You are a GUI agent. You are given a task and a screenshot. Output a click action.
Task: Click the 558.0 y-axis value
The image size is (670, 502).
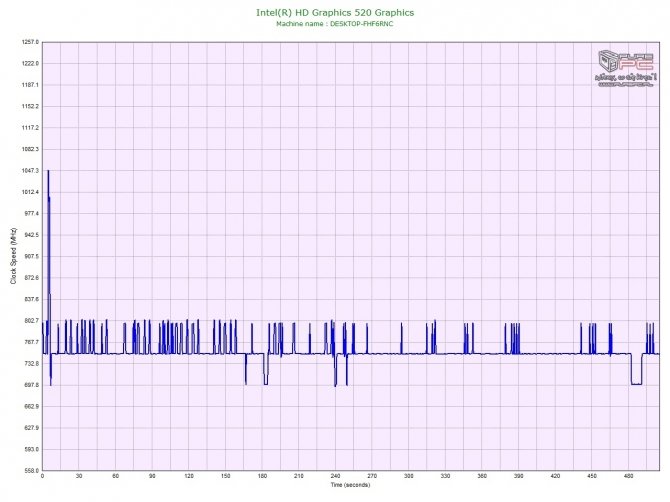click(x=32, y=471)
